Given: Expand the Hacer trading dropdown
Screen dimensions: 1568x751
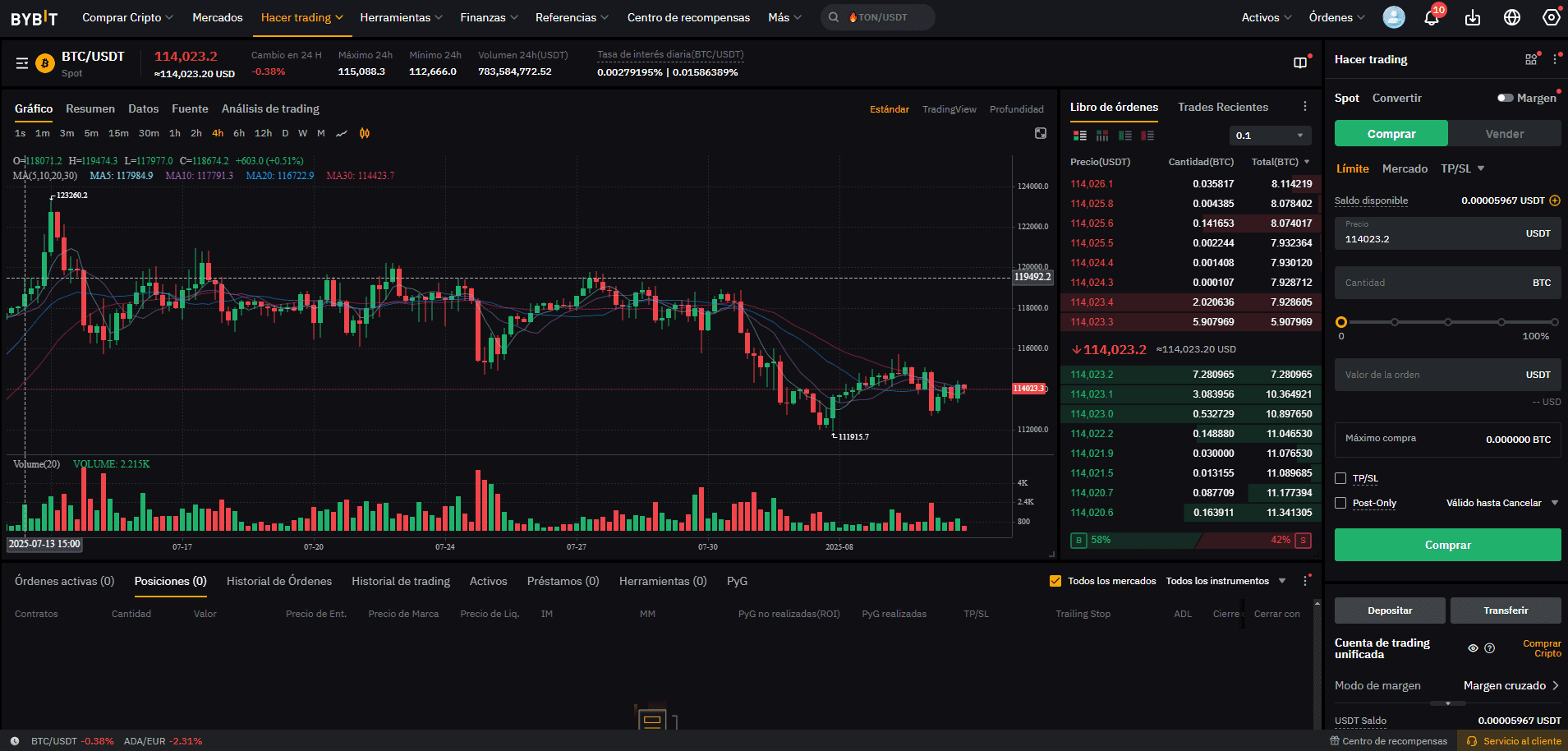Looking at the screenshot, I should pyautogui.click(x=302, y=17).
